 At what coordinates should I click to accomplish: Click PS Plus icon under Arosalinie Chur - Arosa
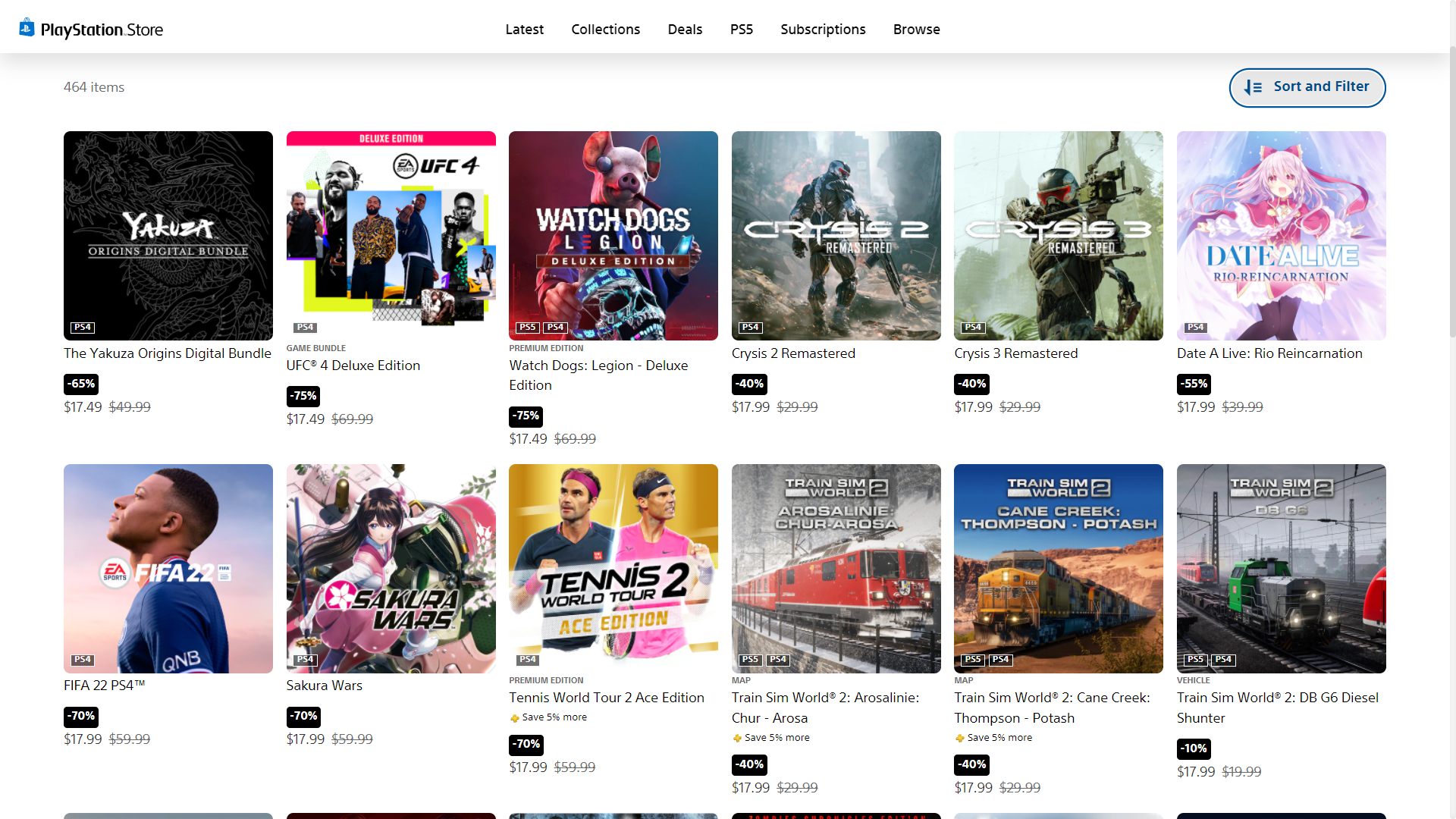click(x=737, y=738)
